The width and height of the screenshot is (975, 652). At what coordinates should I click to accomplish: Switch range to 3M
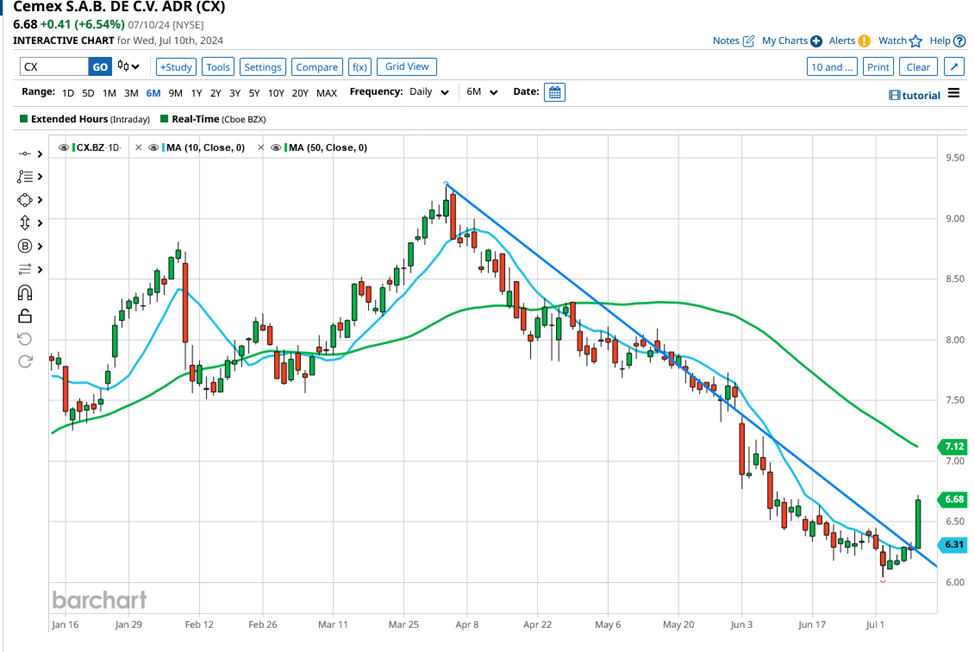click(x=131, y=92)
